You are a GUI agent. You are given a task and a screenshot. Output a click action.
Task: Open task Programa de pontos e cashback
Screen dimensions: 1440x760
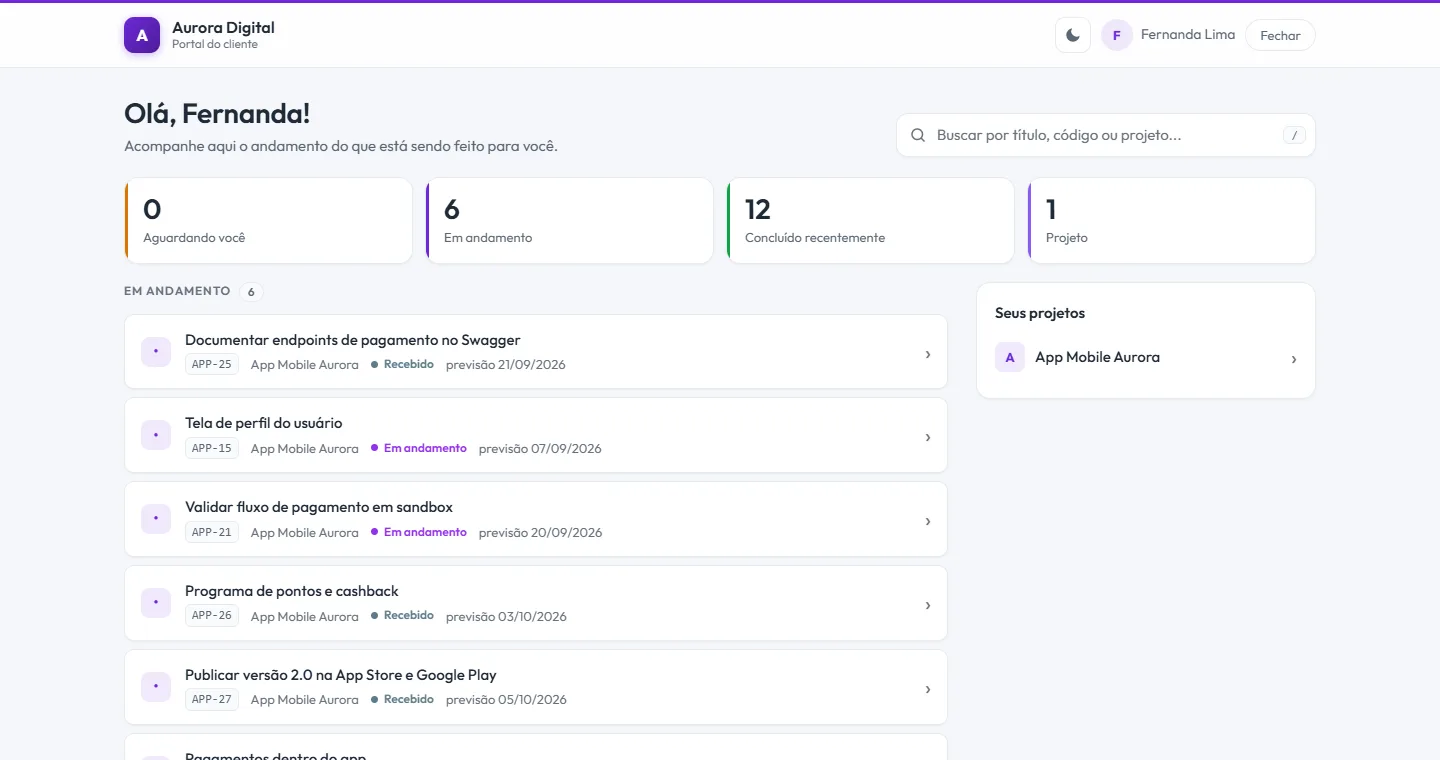[x=536, y=603]
